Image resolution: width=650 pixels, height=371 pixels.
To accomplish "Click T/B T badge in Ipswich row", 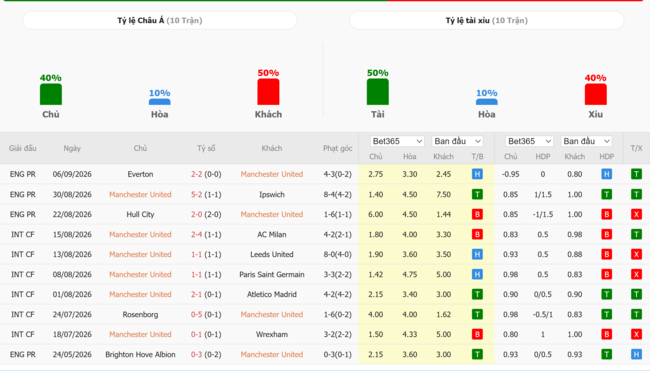I will click(x=477, y=194).
